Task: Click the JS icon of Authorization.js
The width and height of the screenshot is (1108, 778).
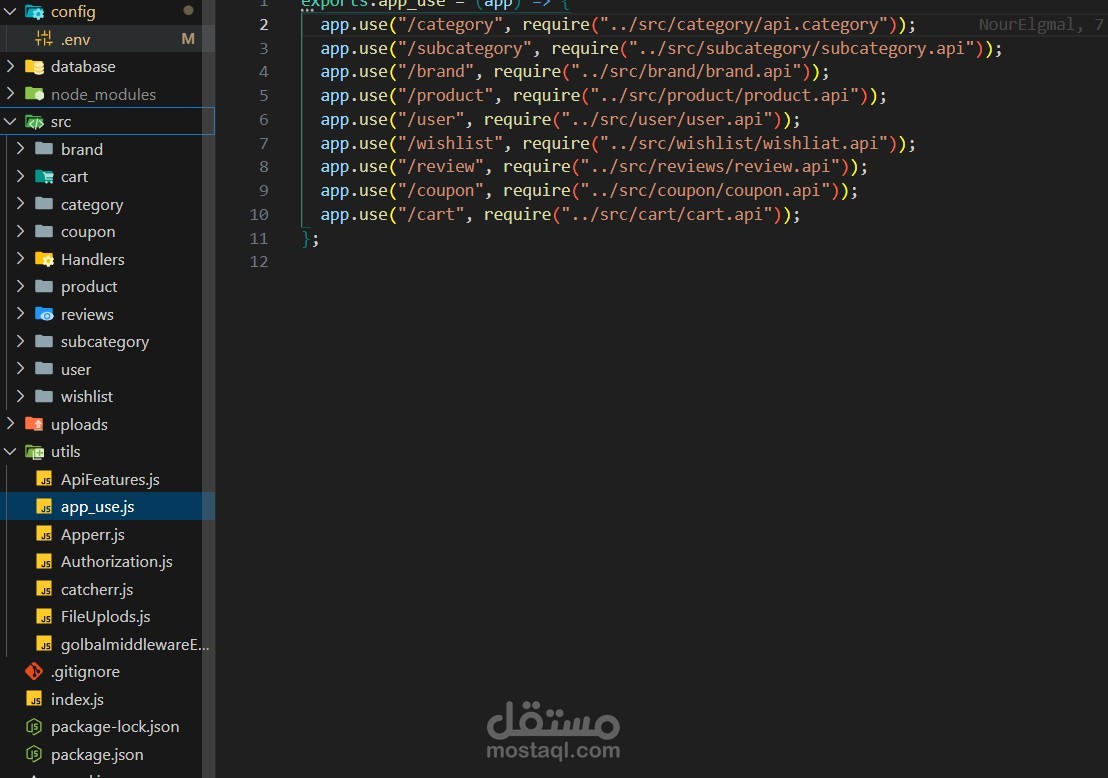Action: tap(44, 562)
